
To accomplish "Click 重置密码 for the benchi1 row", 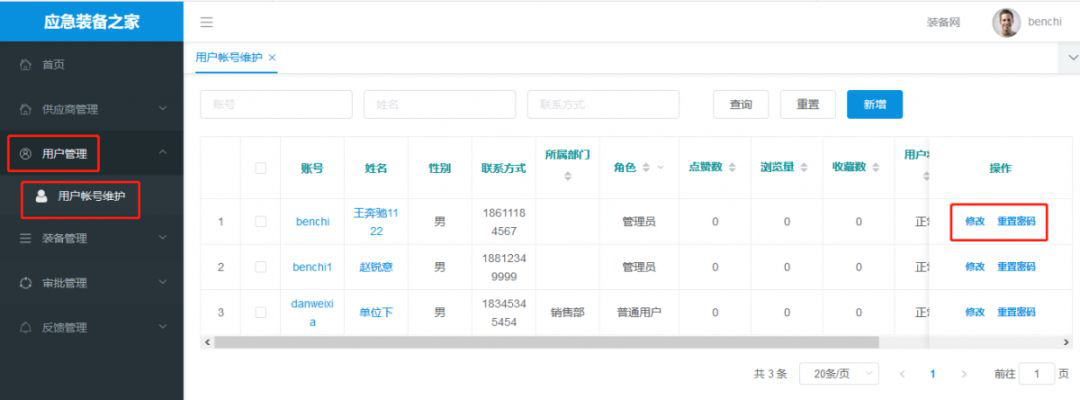I will (1016, 267).
